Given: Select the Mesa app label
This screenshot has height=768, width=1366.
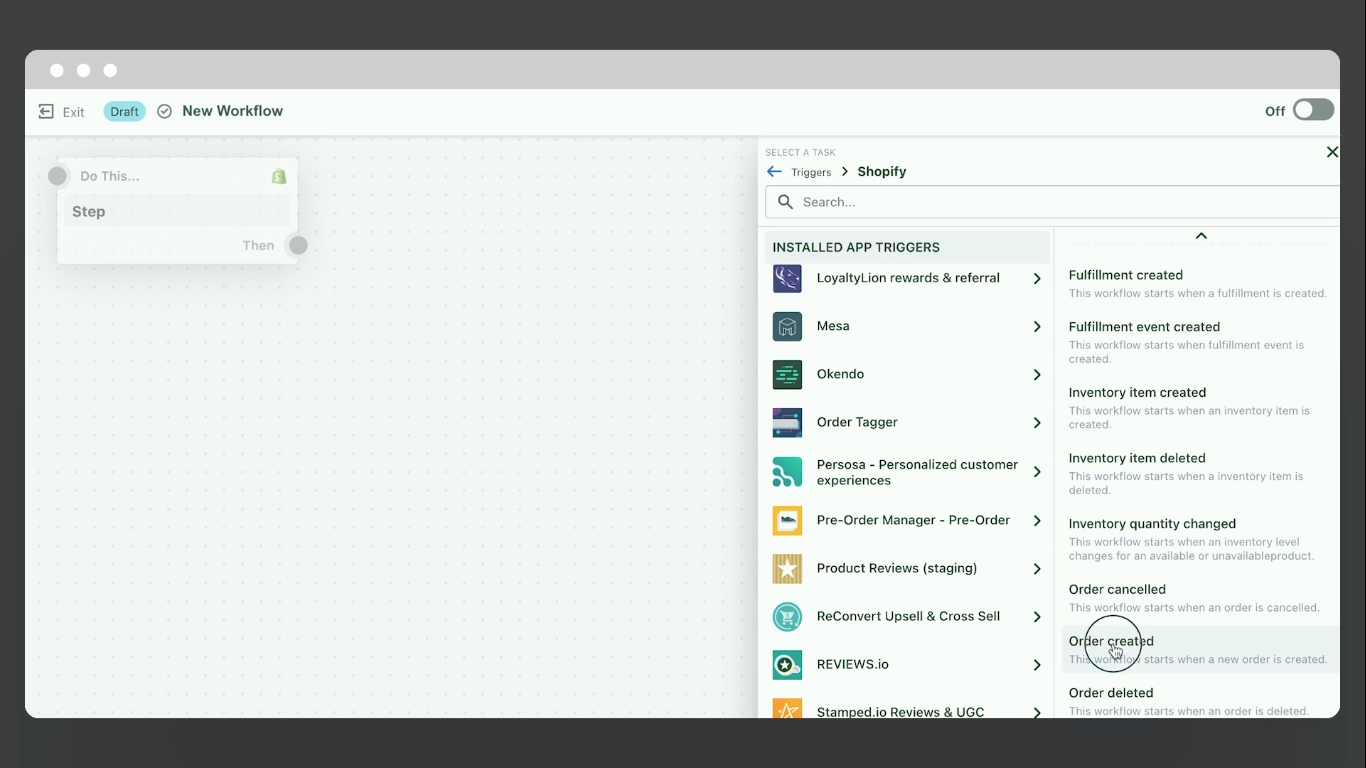Looking at the screenshot, I should point(833,326).
